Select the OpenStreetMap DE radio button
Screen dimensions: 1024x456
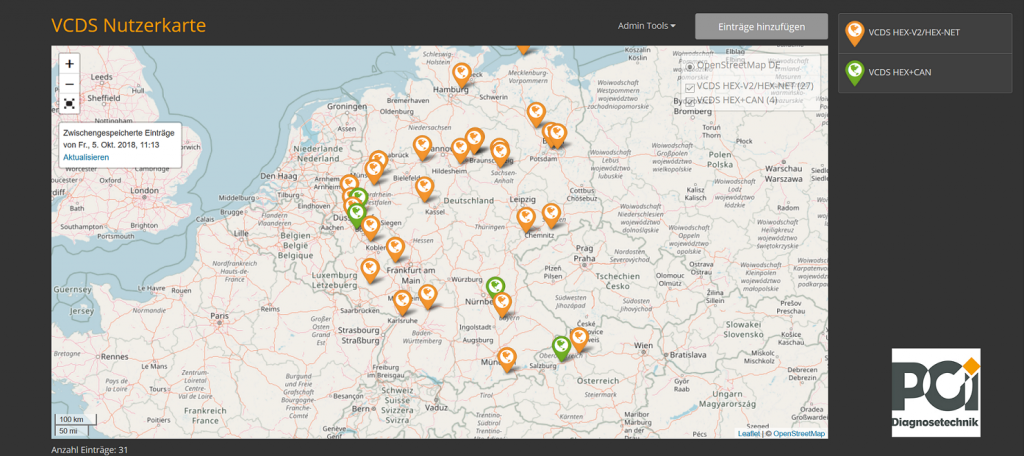(690, 66)
